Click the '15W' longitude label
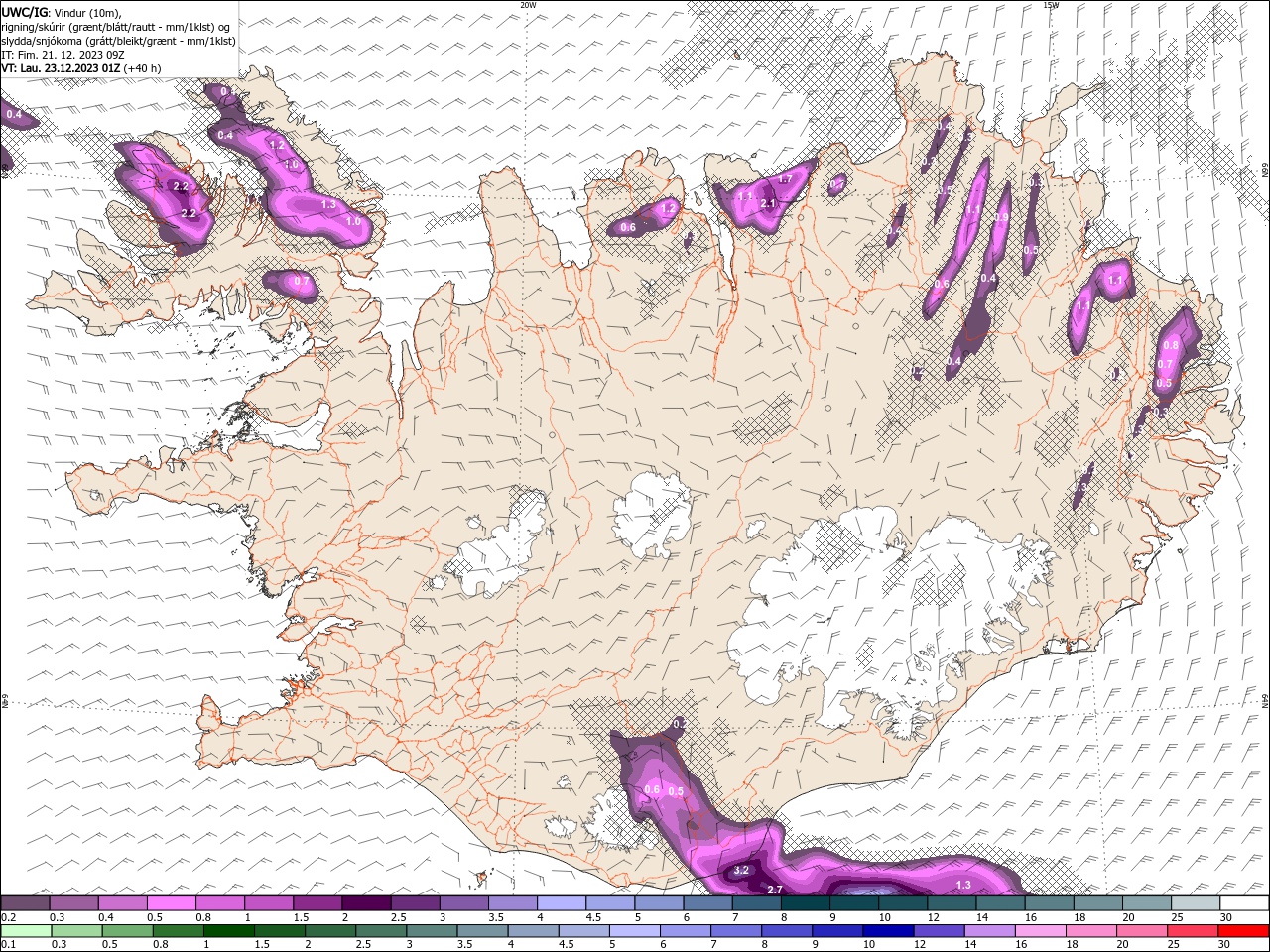 point(1051,5)
